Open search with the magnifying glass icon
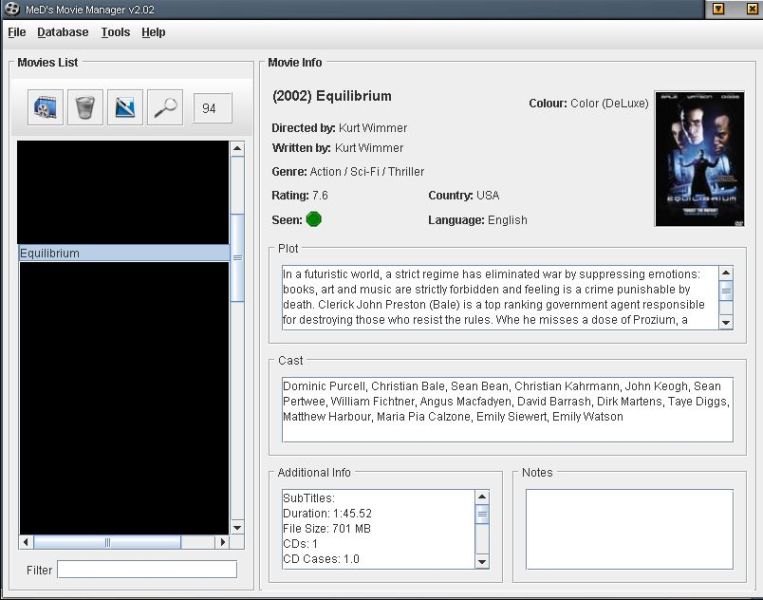 (x=165, y=107)
